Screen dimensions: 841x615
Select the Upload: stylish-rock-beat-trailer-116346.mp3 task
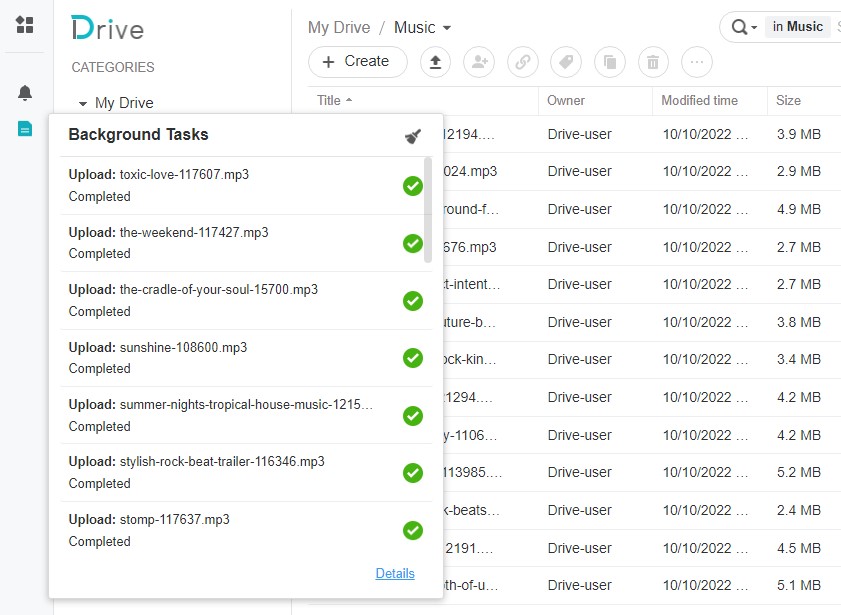point(246,473)
